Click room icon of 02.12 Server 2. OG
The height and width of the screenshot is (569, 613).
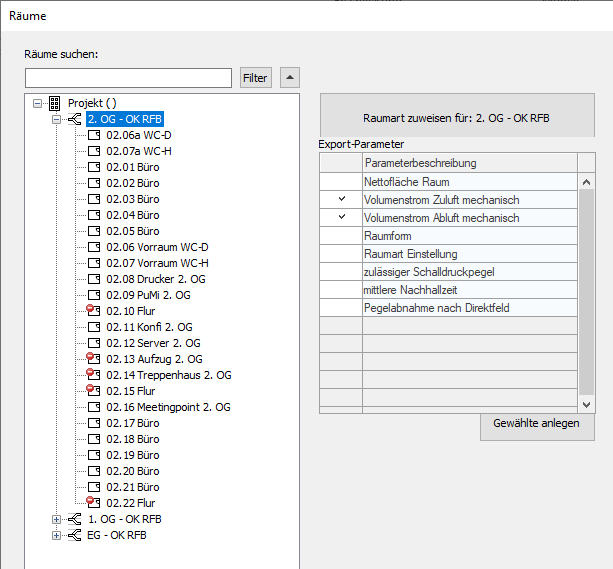[94, 343]
